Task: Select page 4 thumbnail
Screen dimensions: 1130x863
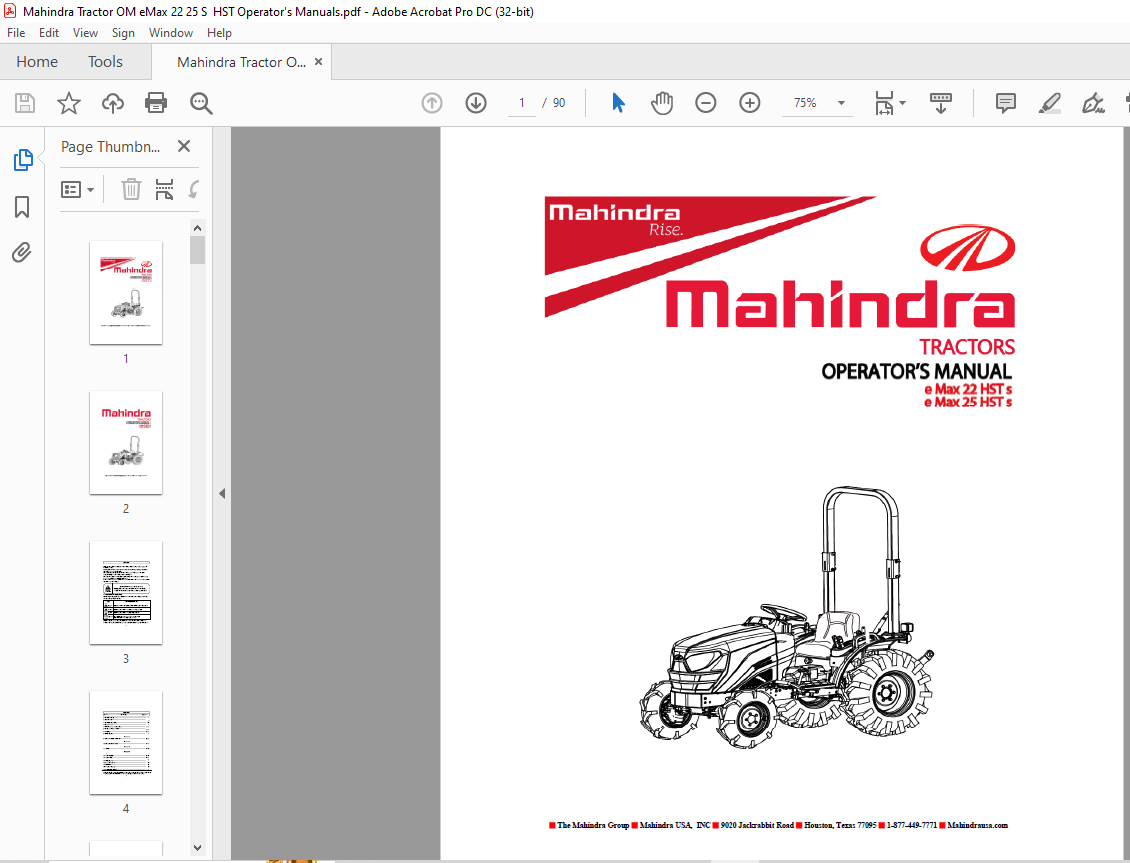Action: pyautogui.click(x=126, y=742)
